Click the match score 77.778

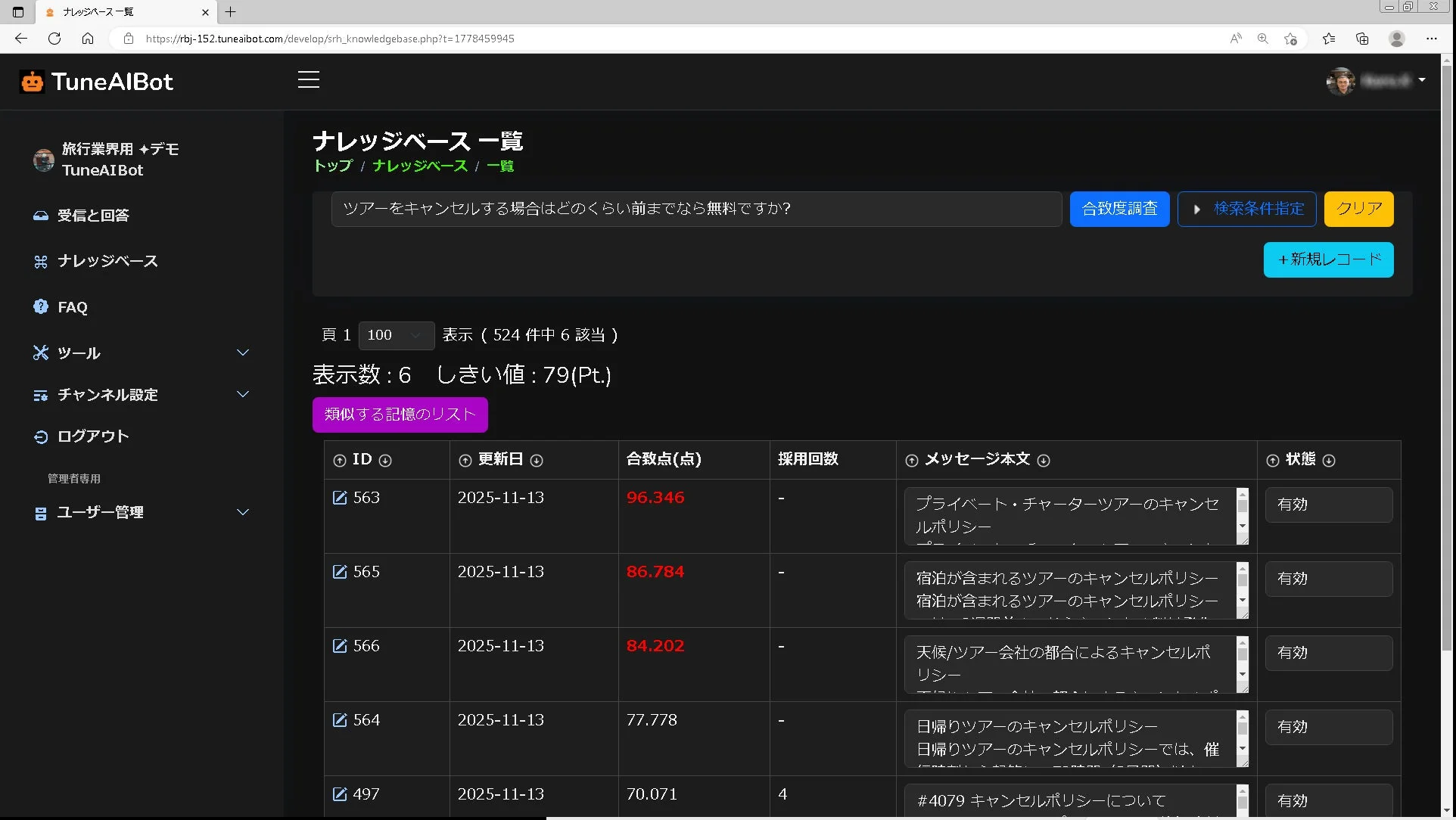click(652, 720)
